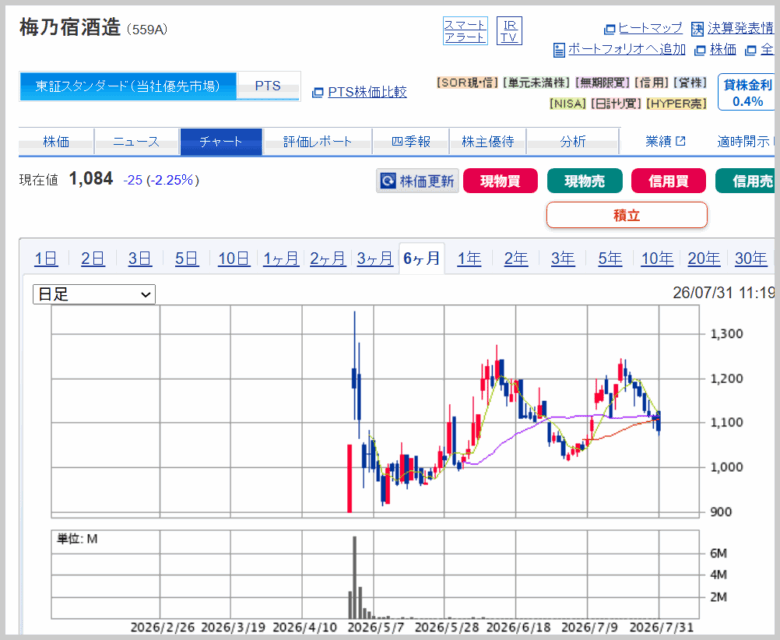Set chart period to 2年

point(516,259)
